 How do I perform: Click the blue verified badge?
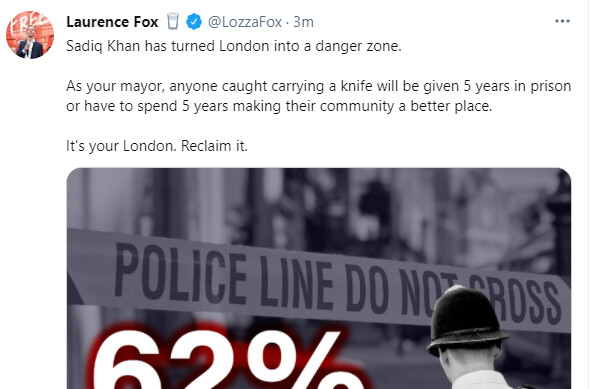[194, 21]
